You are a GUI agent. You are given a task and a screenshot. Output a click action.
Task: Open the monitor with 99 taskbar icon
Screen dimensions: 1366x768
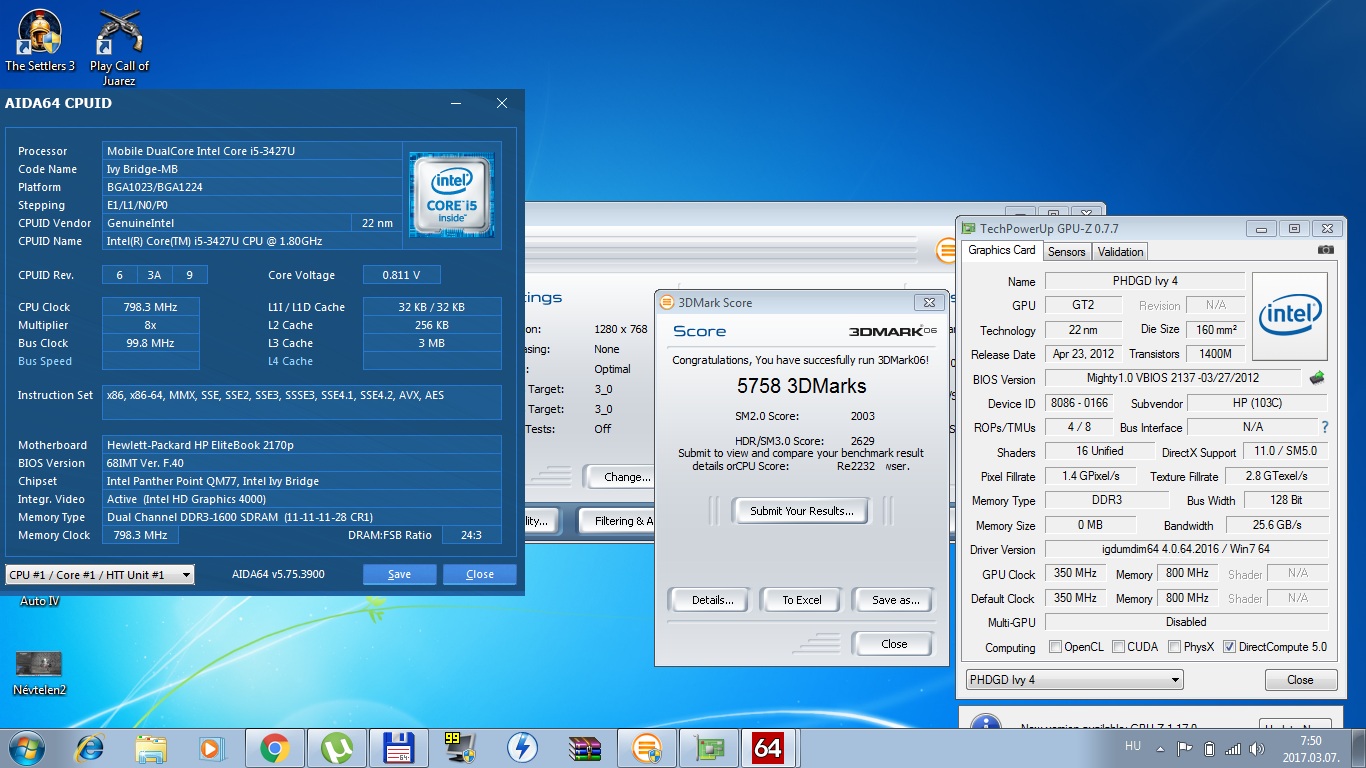click(x=460, y=748)
